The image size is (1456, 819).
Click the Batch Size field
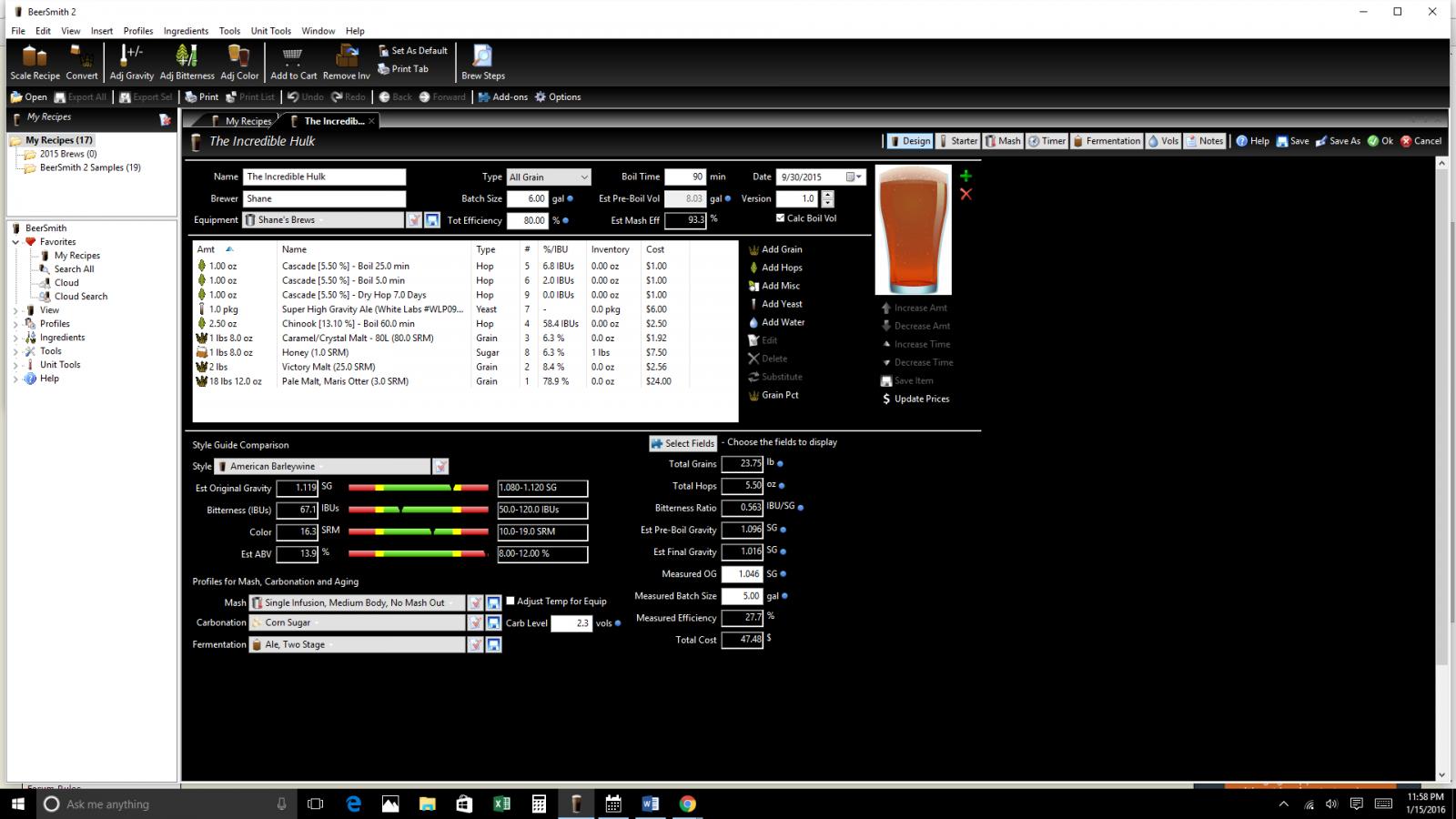click(527, 198)
